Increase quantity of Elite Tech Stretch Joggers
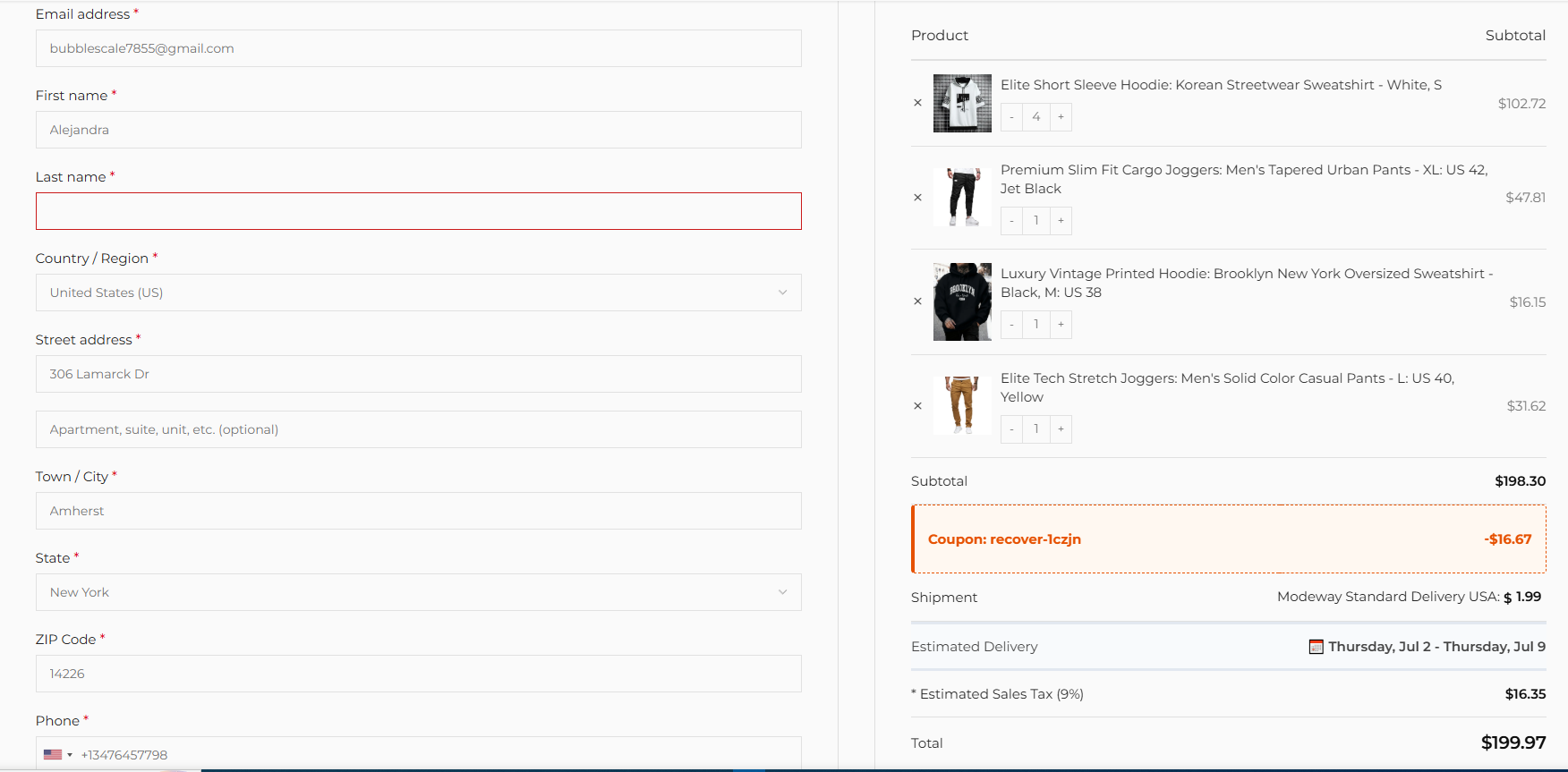The width and height of the screenshot is (1568, 772). (x=1061, y=429)
